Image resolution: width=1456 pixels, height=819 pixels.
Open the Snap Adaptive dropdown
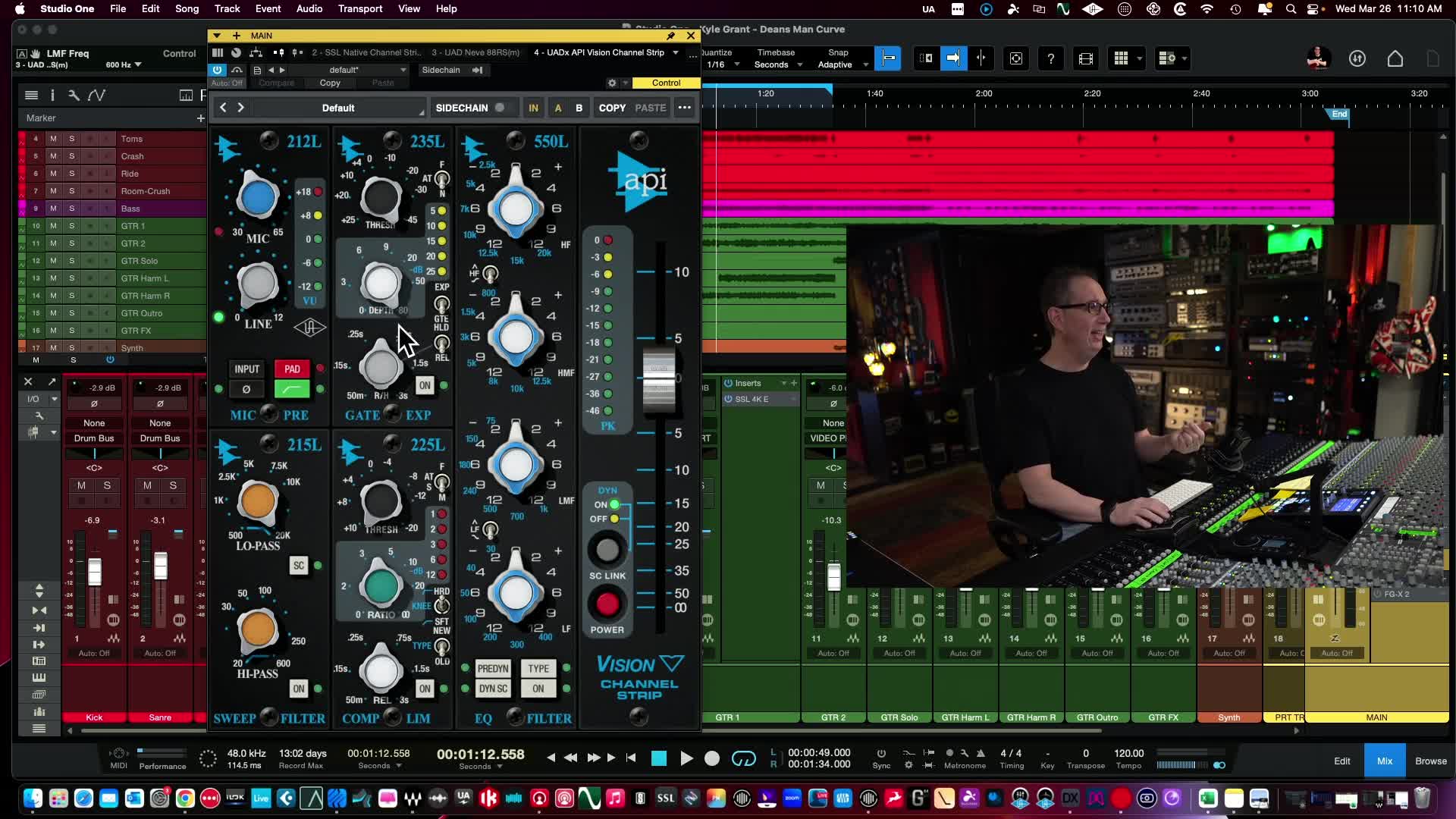point(842,64)
